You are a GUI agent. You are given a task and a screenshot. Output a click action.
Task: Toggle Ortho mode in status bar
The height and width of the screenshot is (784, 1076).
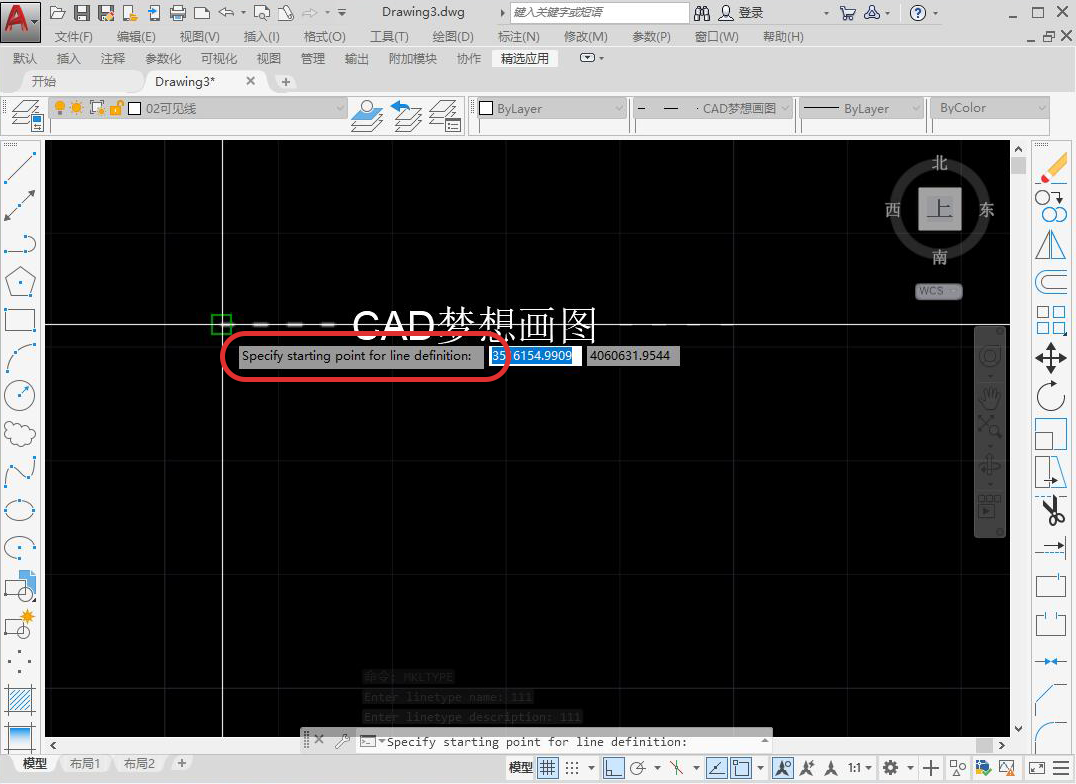coord(613,768)
